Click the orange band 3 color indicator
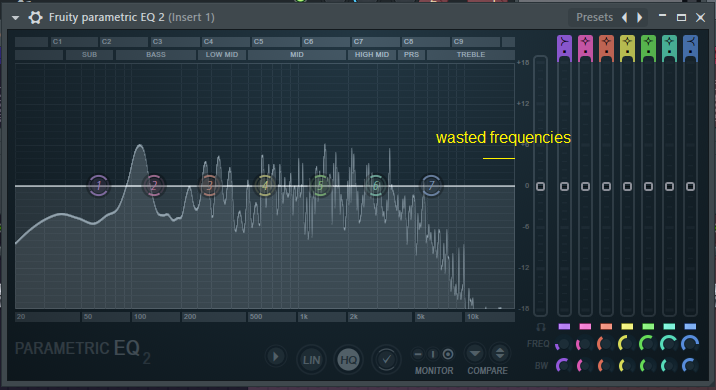 606,327
